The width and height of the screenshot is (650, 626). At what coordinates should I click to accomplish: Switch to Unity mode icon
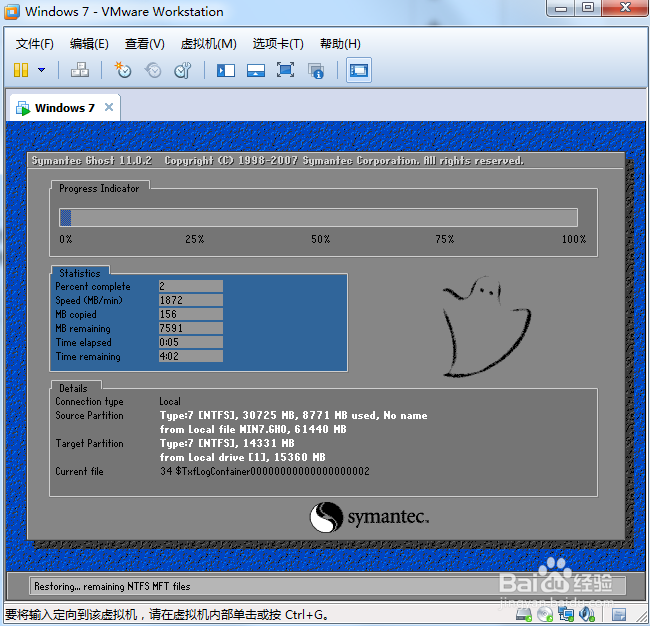click(x=316, y=70)
